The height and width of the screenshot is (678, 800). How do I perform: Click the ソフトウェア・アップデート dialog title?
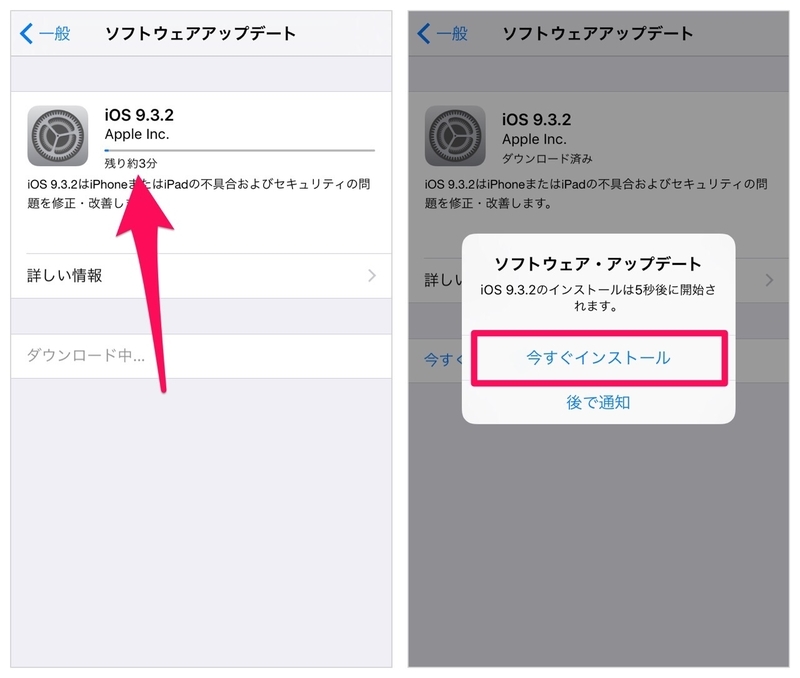pyautogui.click(x=598, y=264)
